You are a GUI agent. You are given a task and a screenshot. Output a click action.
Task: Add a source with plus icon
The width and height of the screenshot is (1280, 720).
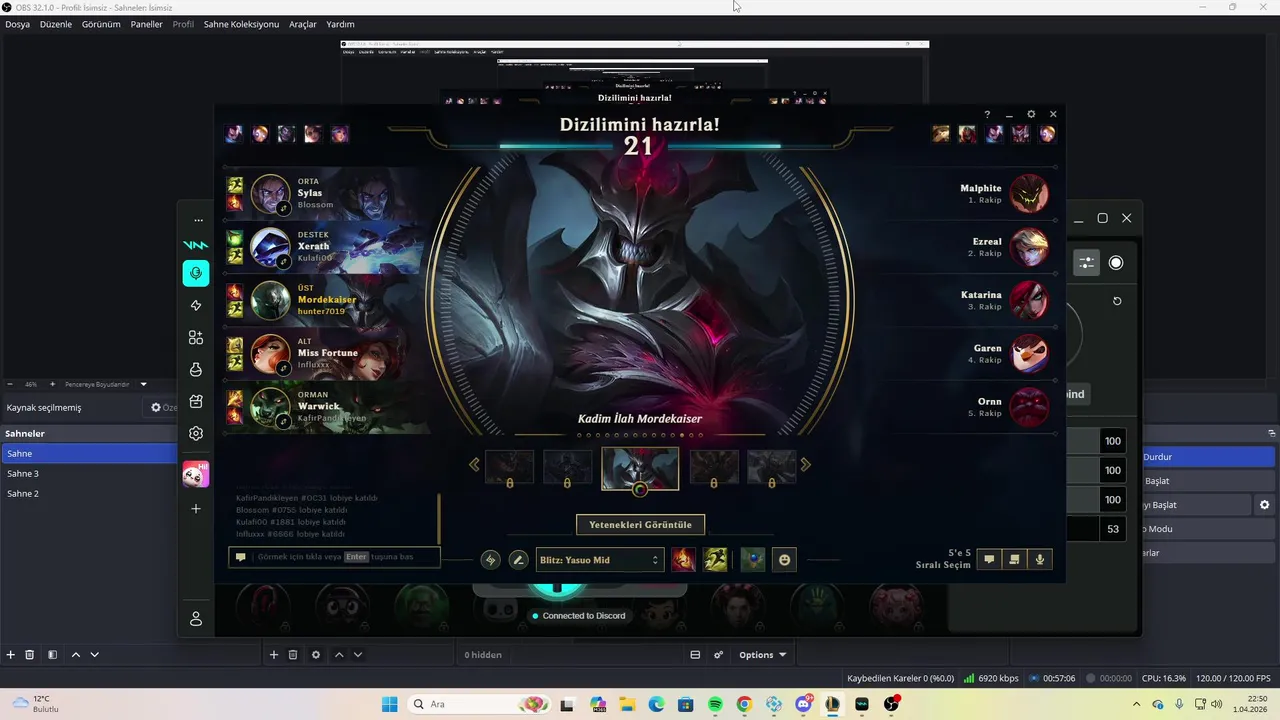coord(274,655)
